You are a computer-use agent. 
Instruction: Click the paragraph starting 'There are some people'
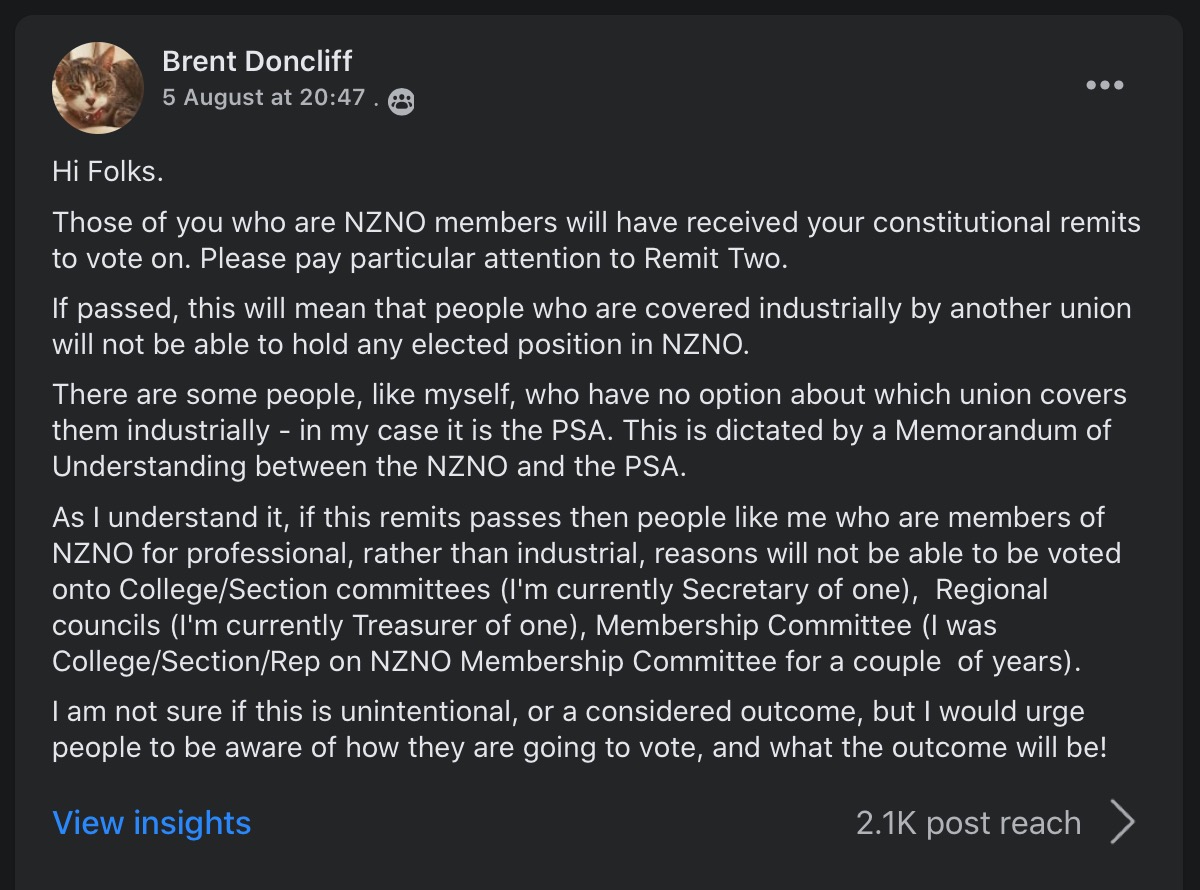[x=590, y=430]
